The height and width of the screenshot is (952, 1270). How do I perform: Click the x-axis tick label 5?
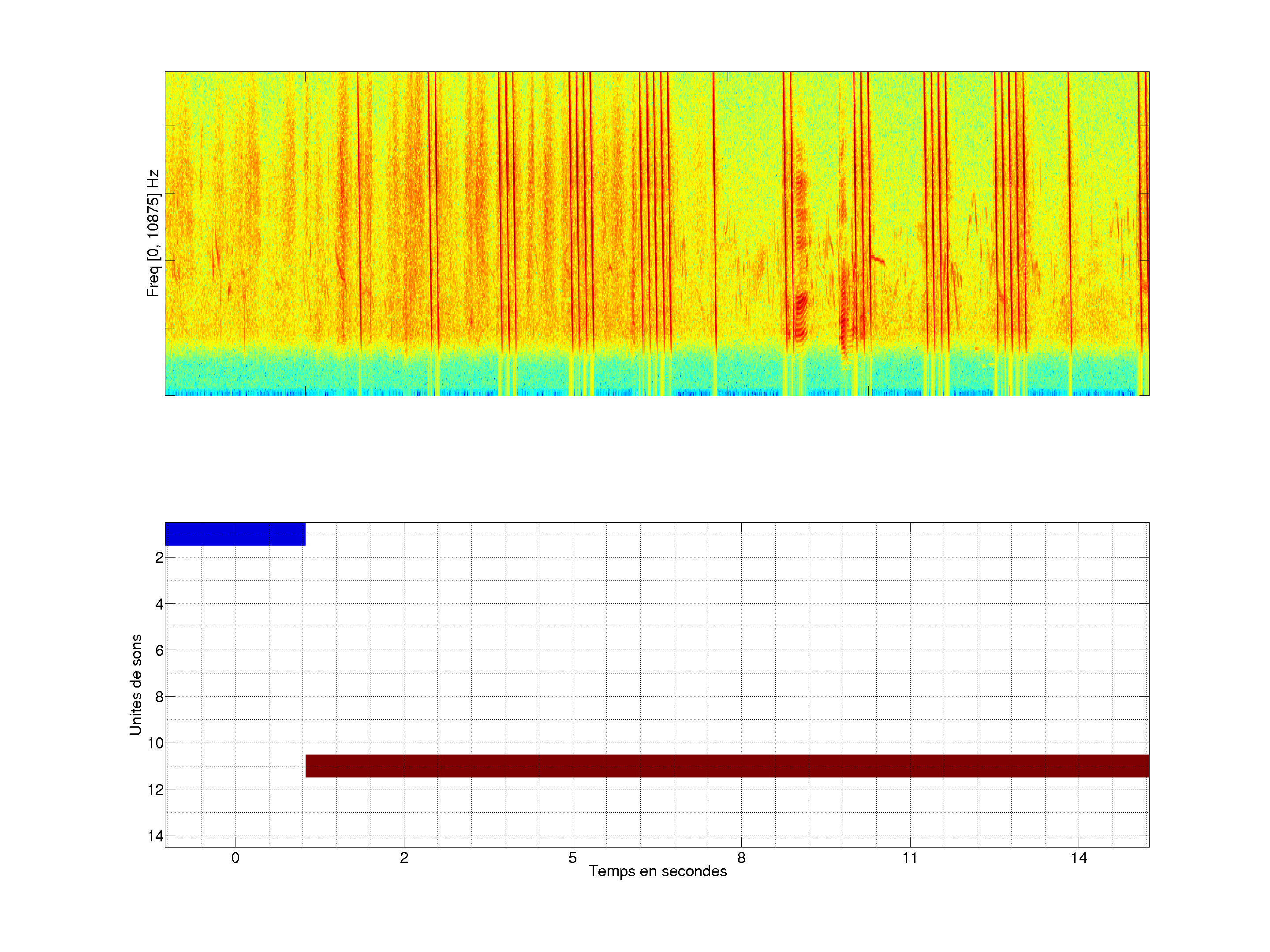coord(572,858)
